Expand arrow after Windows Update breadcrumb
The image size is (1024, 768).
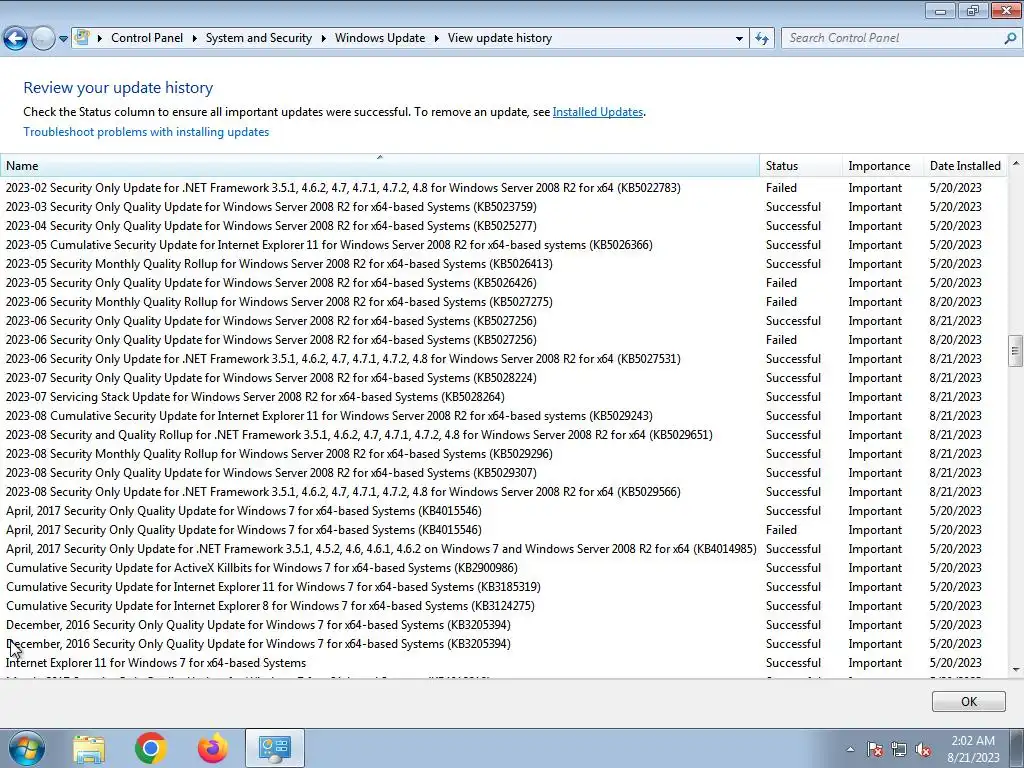(x=436, y=38)
